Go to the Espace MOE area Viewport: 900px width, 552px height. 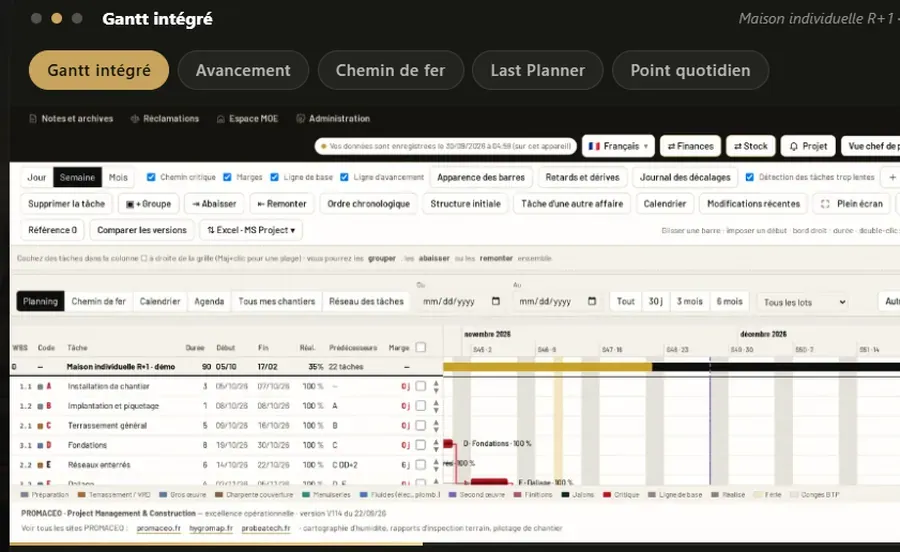pyautogui.click(x=247, y=119)
